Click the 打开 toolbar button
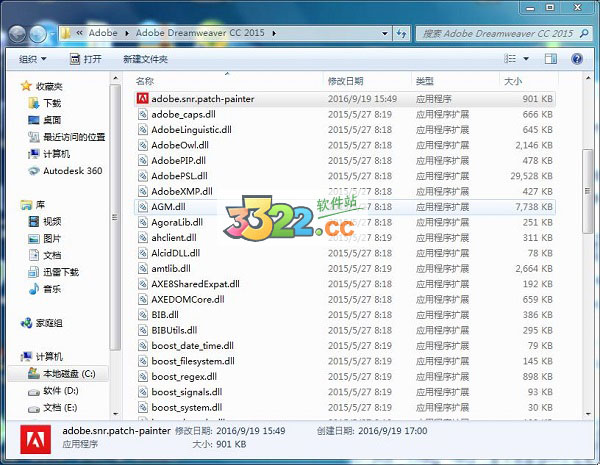600x465 pixels. coord(85,59)
